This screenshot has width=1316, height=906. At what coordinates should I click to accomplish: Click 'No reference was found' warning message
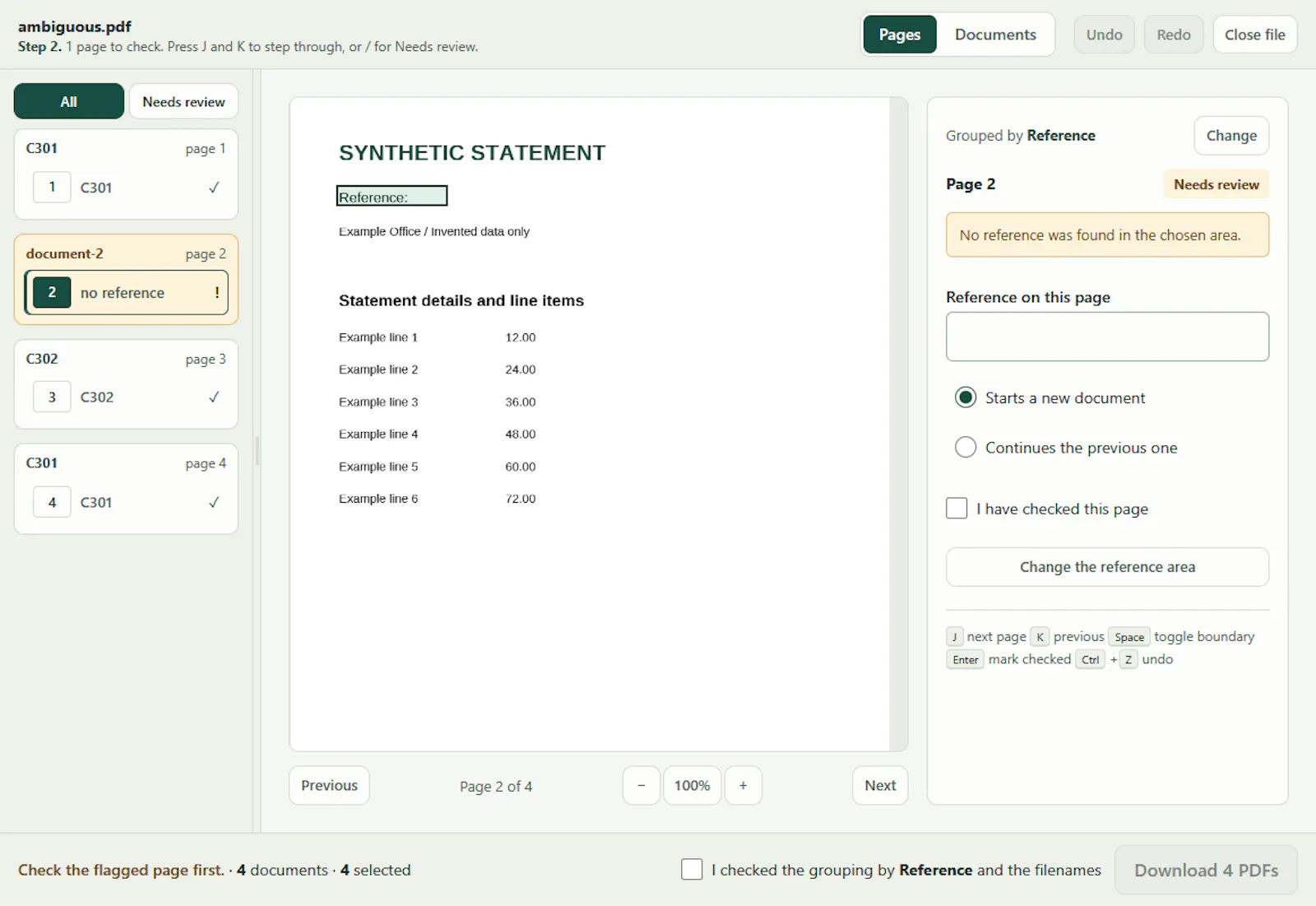1107,235
